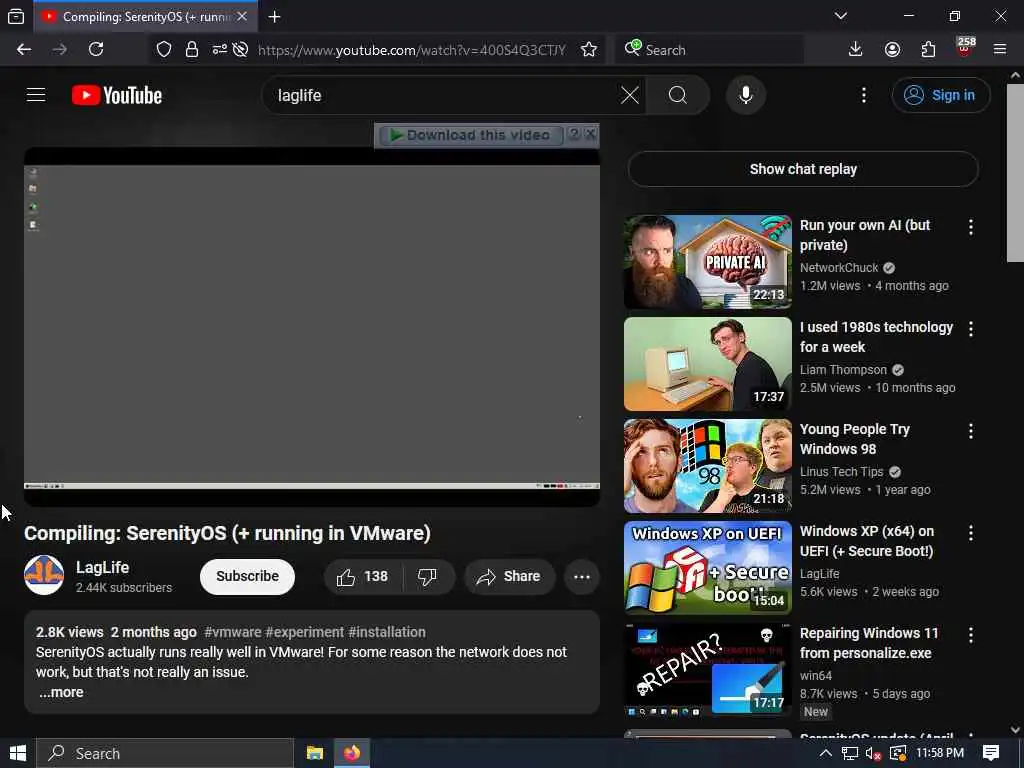Open options for Repairing Windows 11 video
The width and height of the screenshot is (1024, 768).
[x=970, y=635]
